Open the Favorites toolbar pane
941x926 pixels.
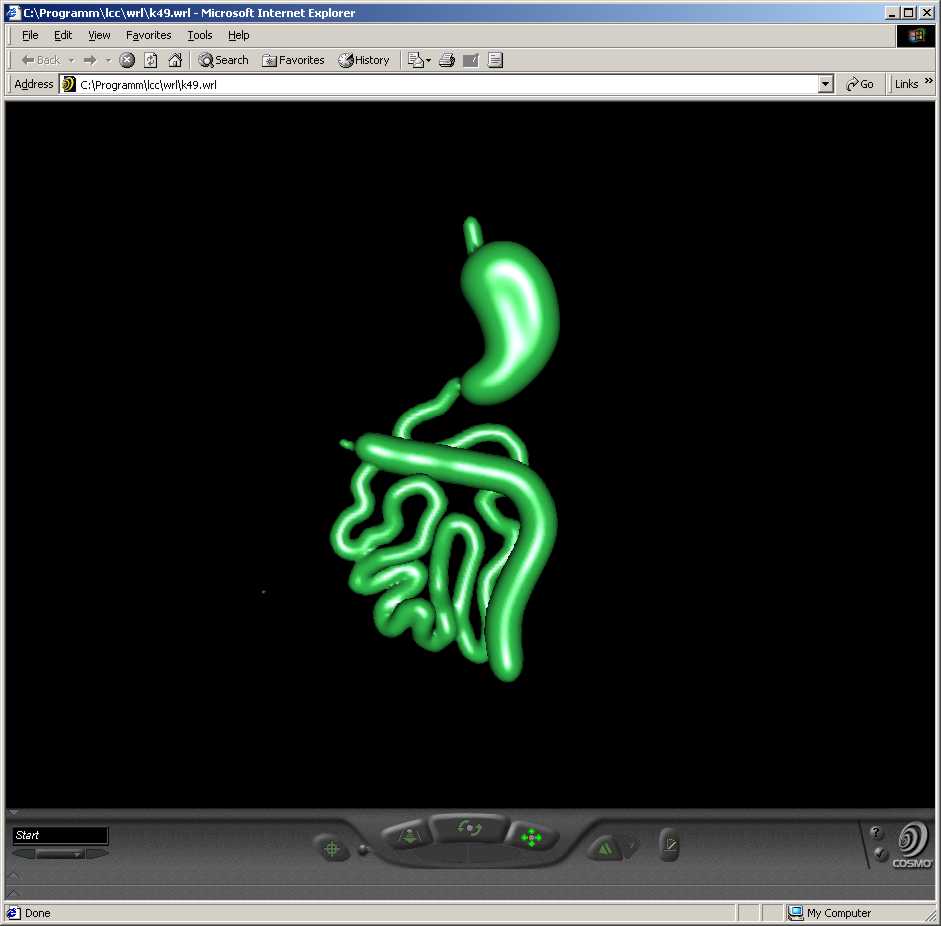pyautogui.click(x=293, y=60)
